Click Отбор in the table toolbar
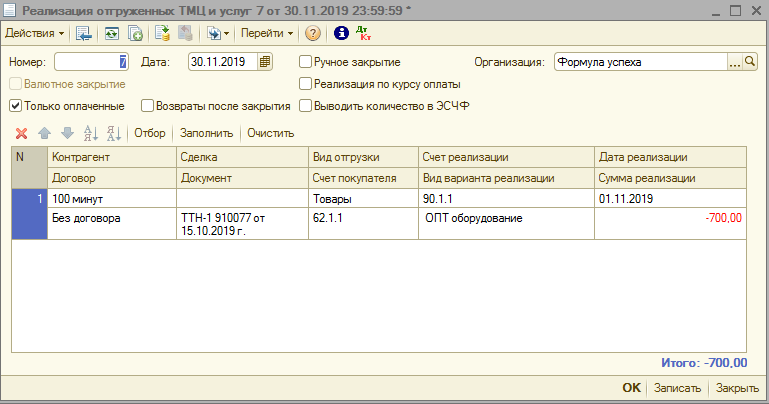 pos(149,133)
